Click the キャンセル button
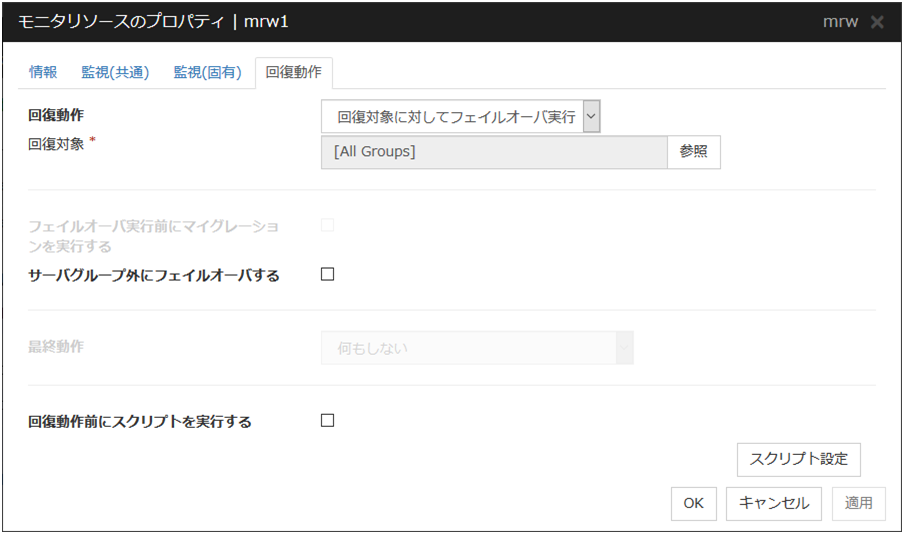The image size is (904, 534). coord(774,503)
